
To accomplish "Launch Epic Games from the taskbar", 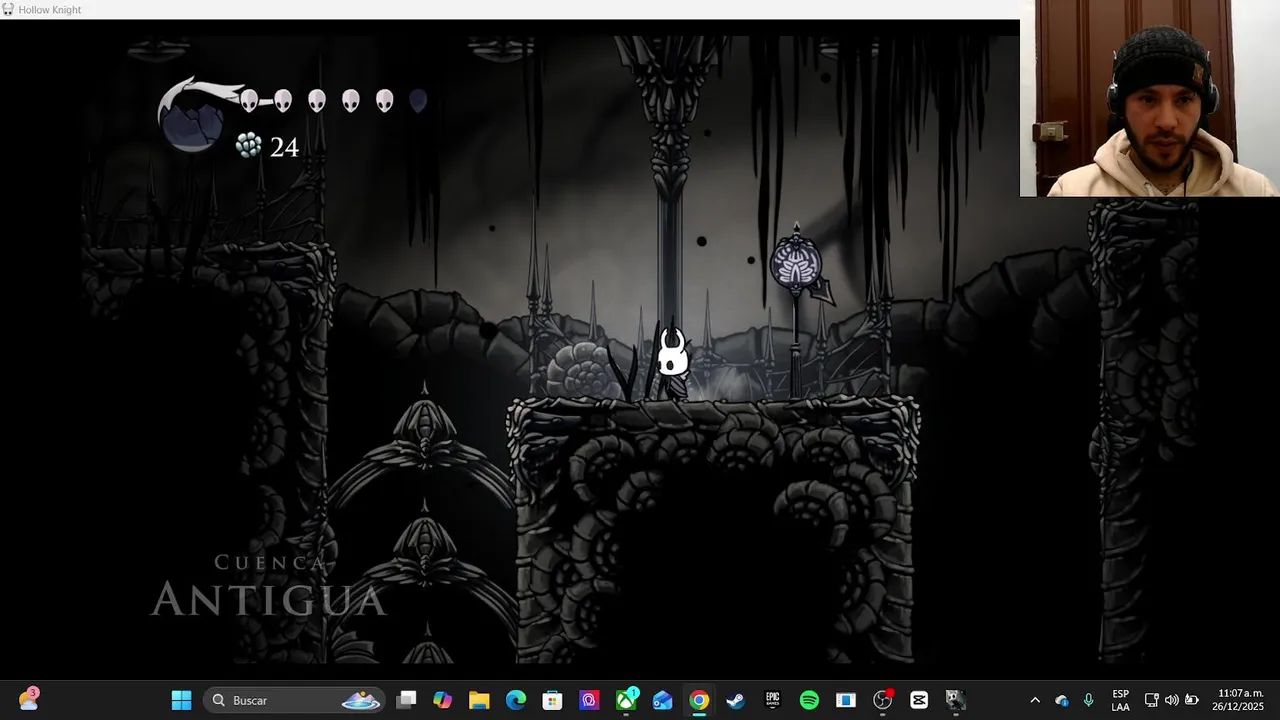I will (772, 700).
